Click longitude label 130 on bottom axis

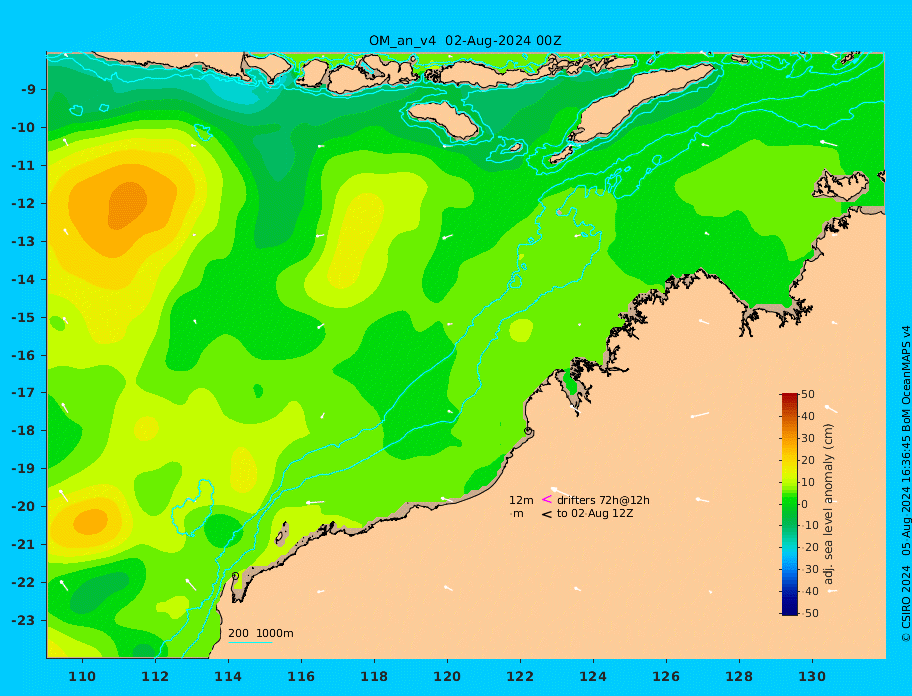click(x=812, y=676)
